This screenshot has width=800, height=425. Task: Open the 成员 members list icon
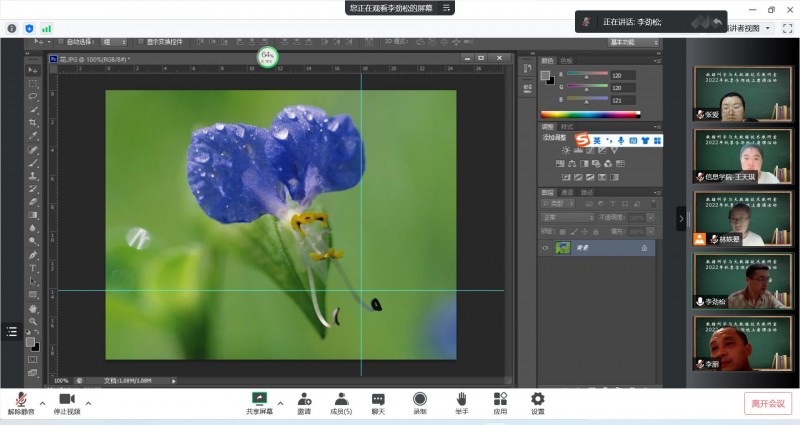(341, 399)
